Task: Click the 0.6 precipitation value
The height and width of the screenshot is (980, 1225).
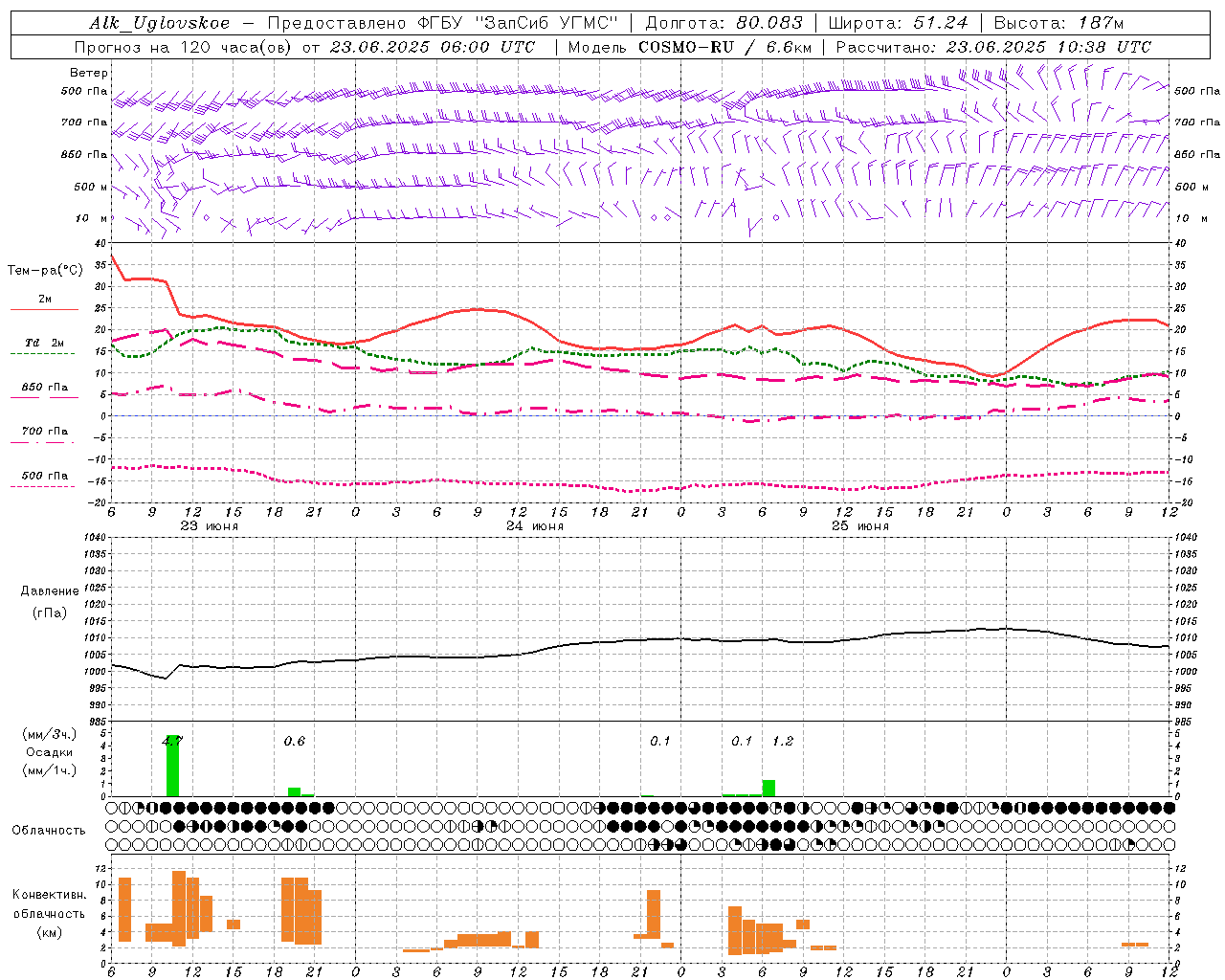Action: (294, 742)
